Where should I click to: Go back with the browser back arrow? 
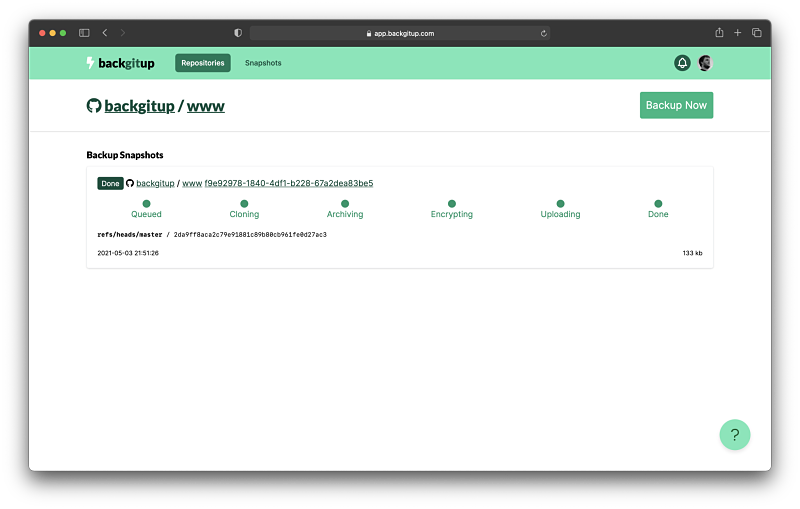point(105,33)
